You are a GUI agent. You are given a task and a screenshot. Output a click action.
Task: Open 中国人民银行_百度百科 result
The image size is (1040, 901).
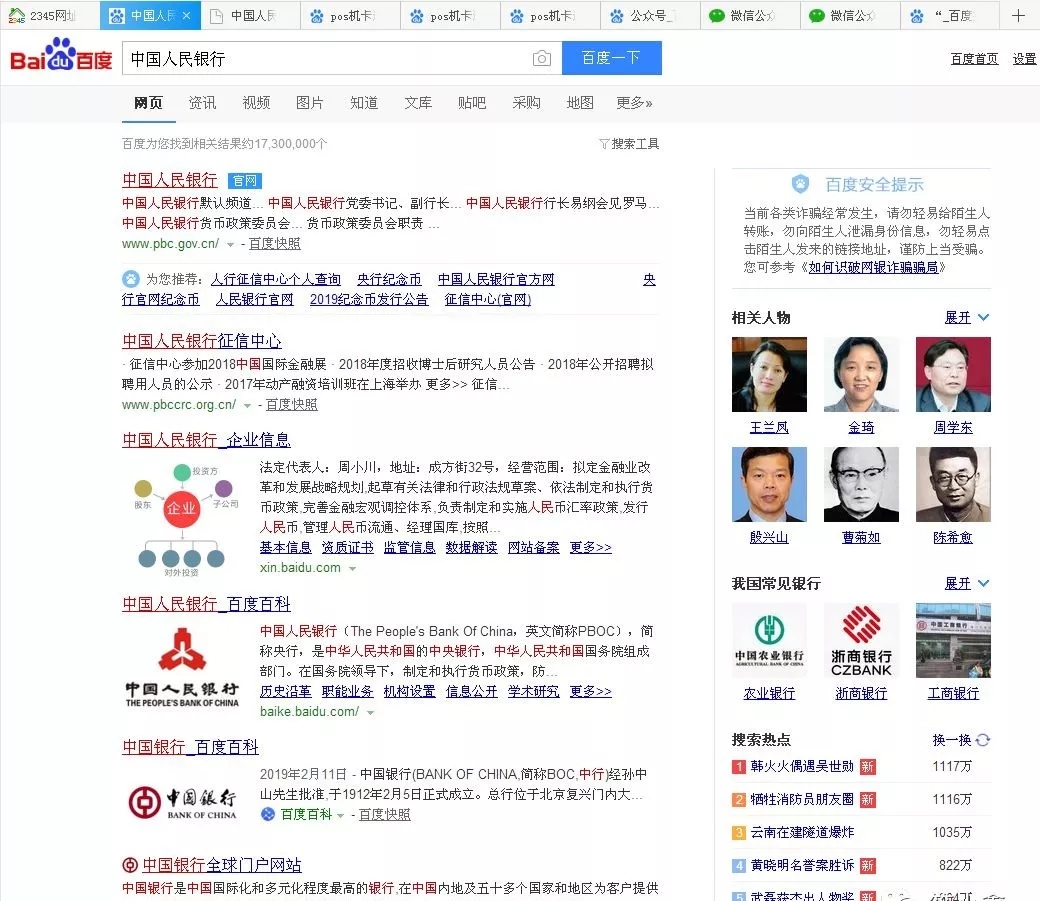tap(206, 604)
